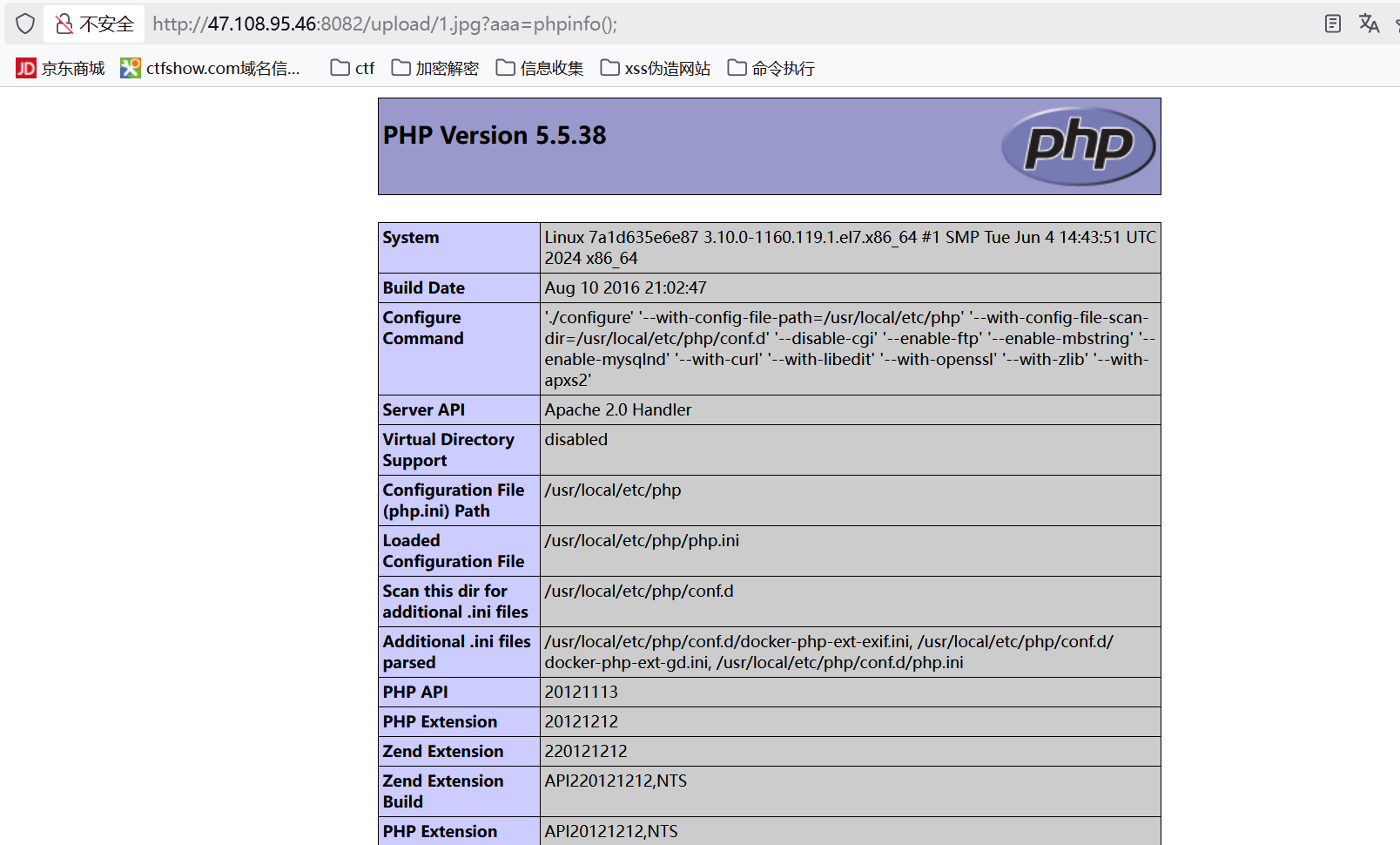Click the Apache 2.0 Handler value
Screen dimensions: 1400x845
[618, 409]
